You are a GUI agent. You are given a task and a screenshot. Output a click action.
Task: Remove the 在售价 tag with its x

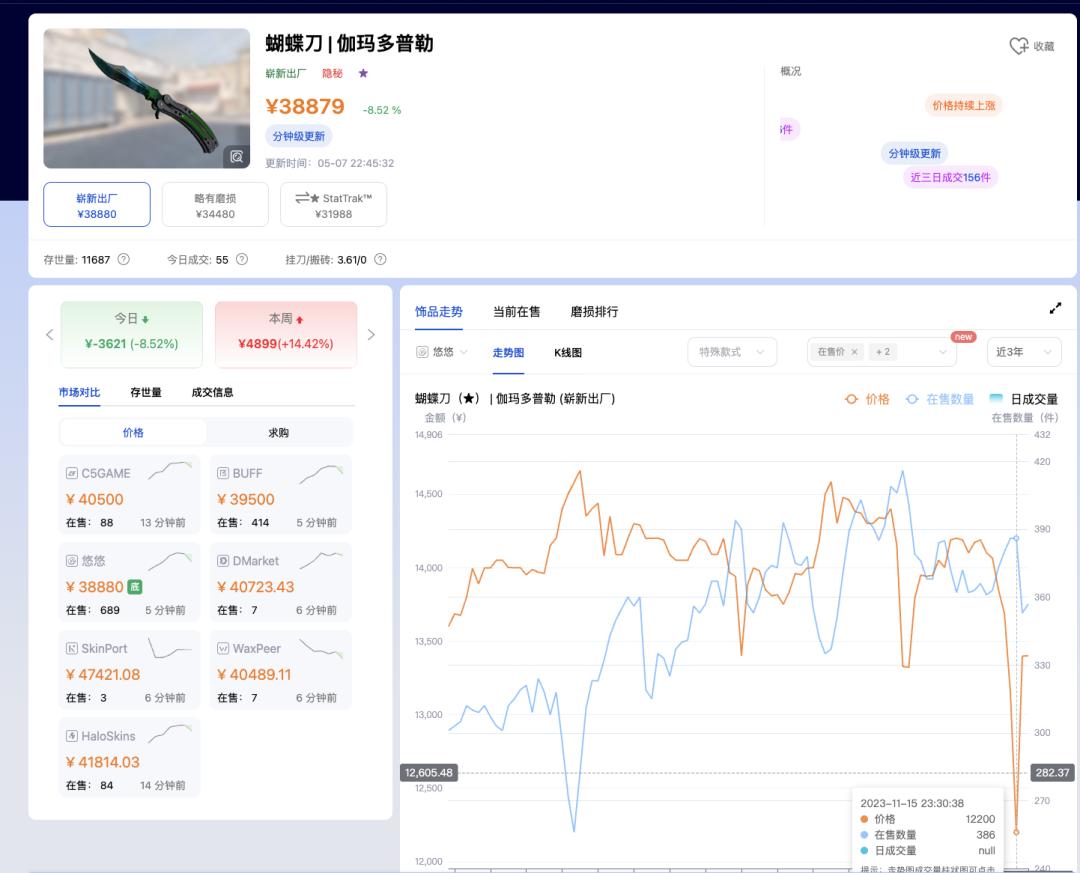pyautogui.click(x=854, y=352)
